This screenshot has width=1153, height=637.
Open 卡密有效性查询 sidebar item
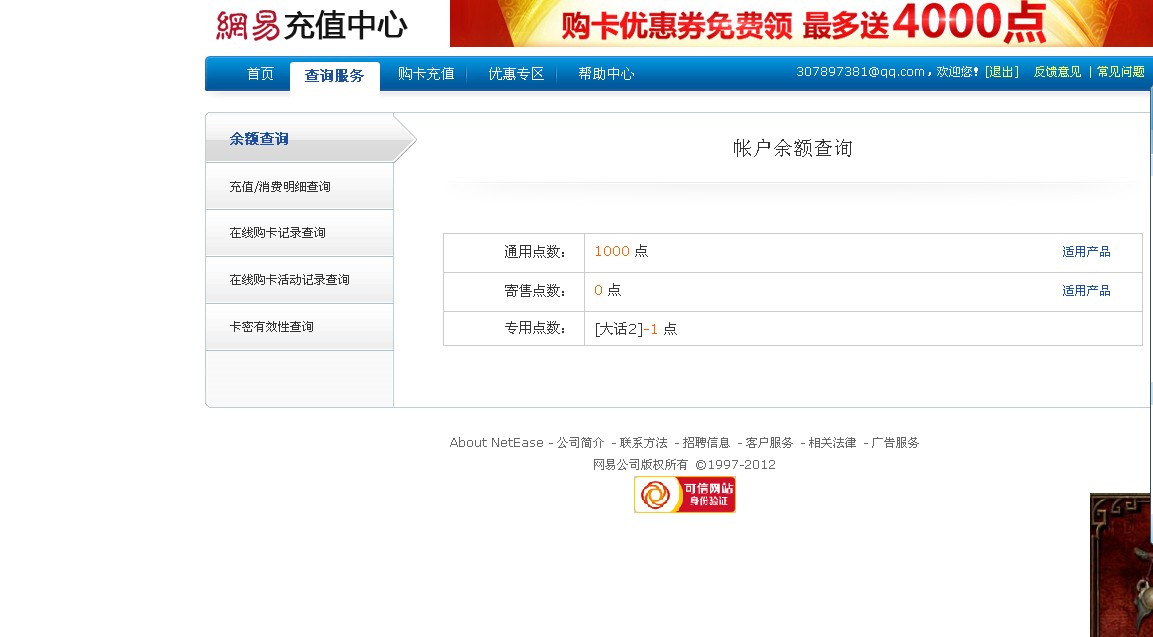[272, 327]
